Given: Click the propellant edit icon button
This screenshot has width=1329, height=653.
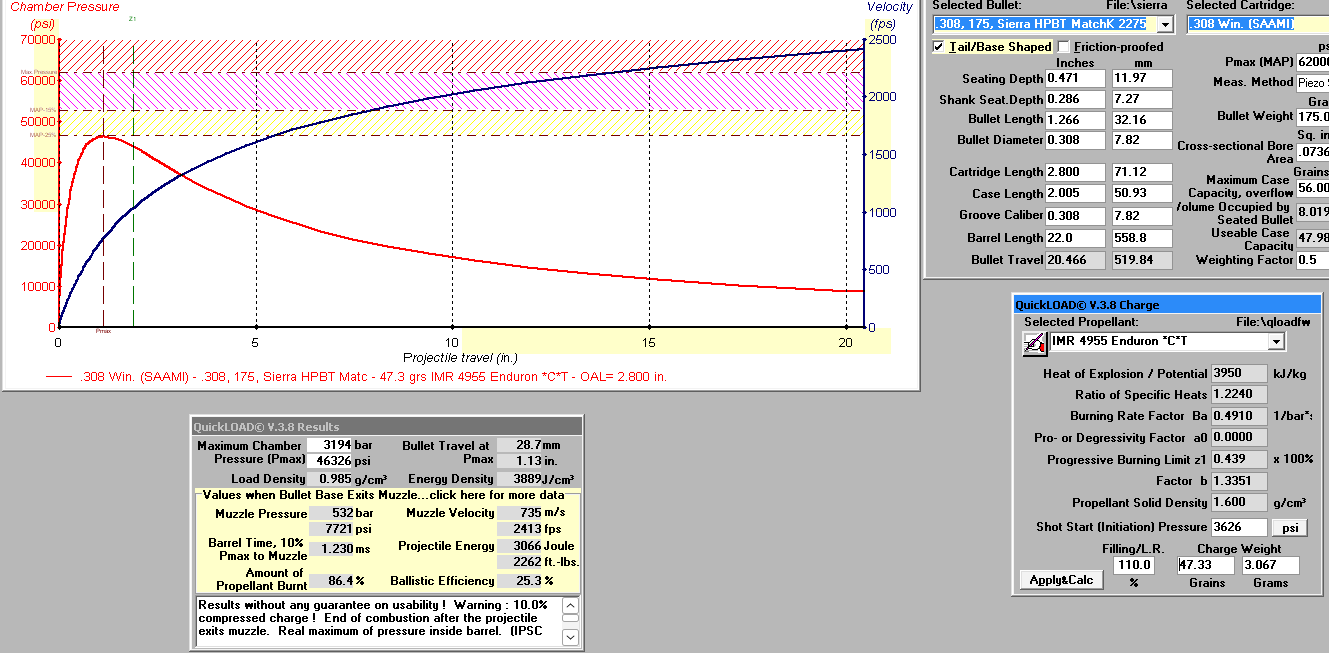Looking at the screenshot, I should point(1034,343).
